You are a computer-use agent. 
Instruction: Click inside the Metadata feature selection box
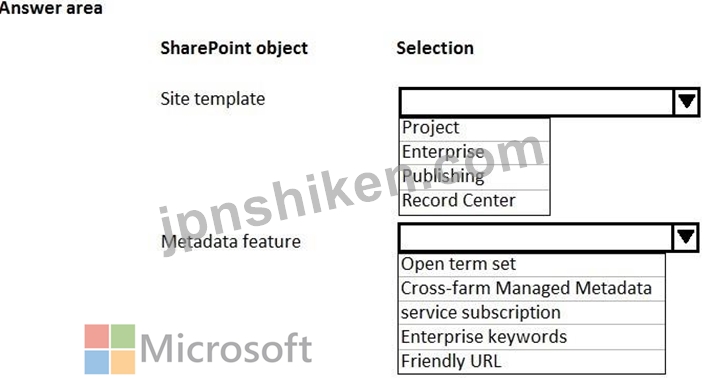(x=536, y=237)
